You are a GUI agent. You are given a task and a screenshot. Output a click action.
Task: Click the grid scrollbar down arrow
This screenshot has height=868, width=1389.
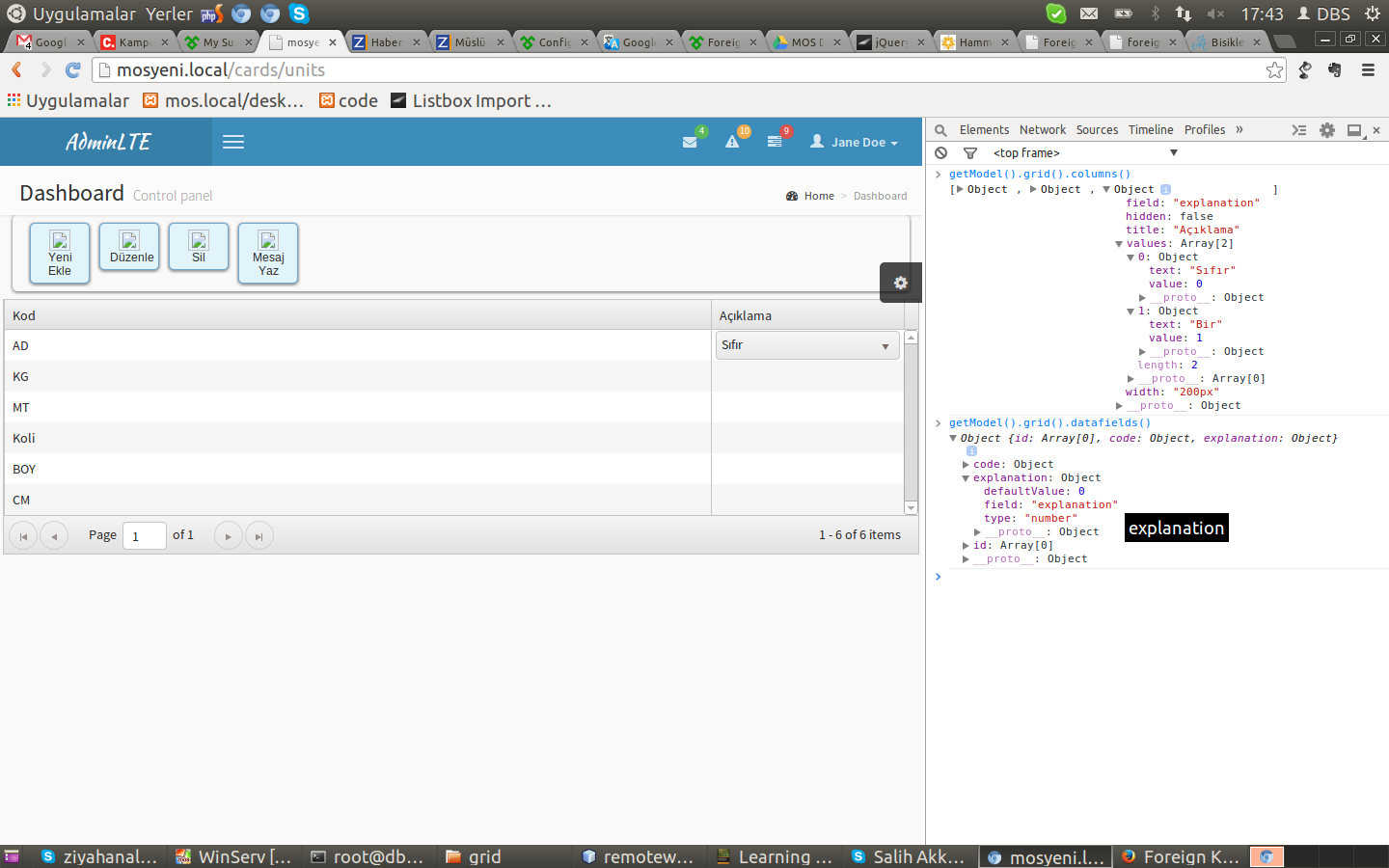point(911,508)
